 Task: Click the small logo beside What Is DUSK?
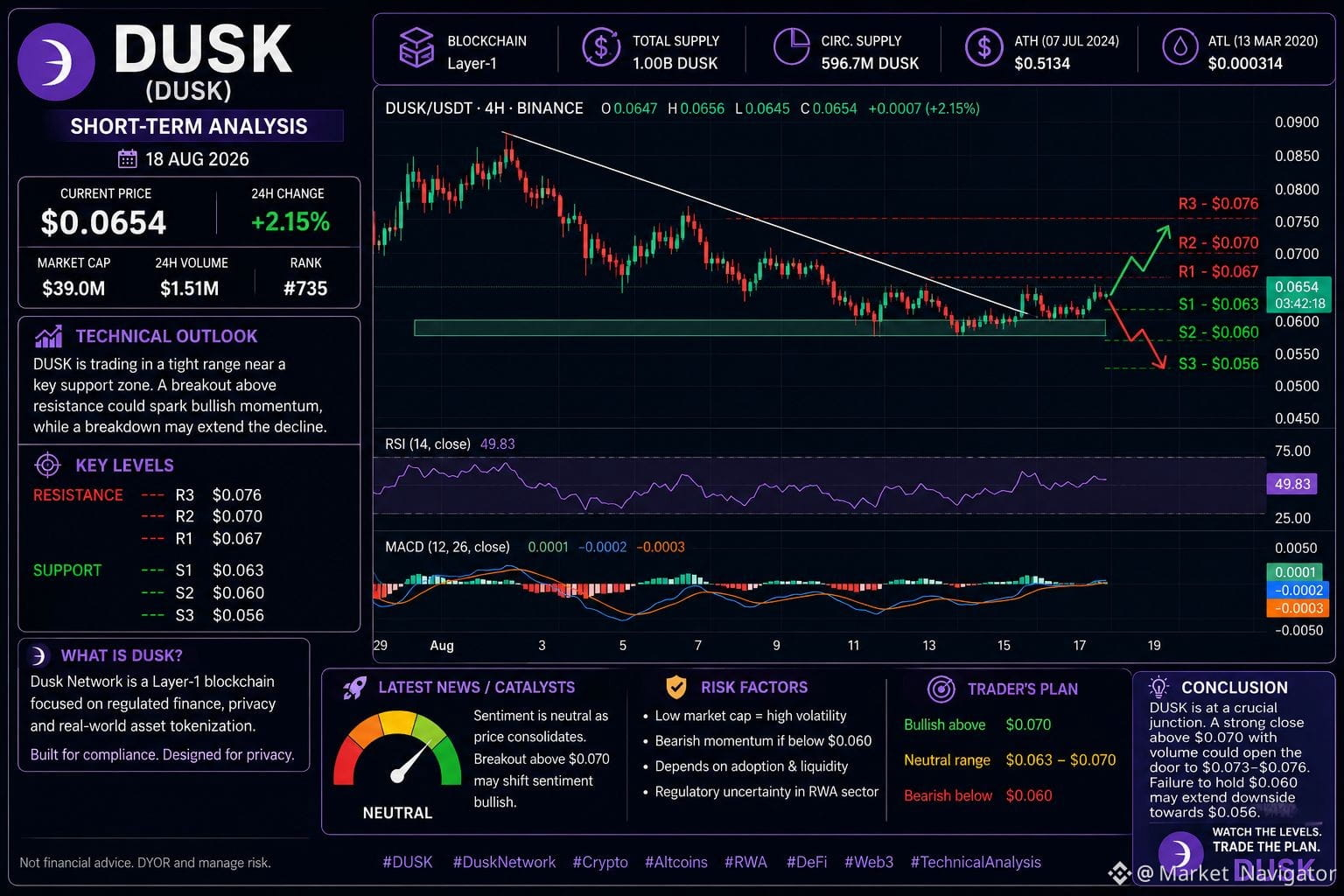click(x=38, y=655)
